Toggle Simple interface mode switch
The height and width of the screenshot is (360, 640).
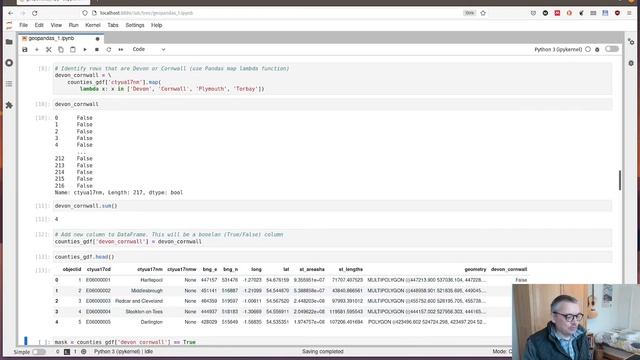coord(39,352)
